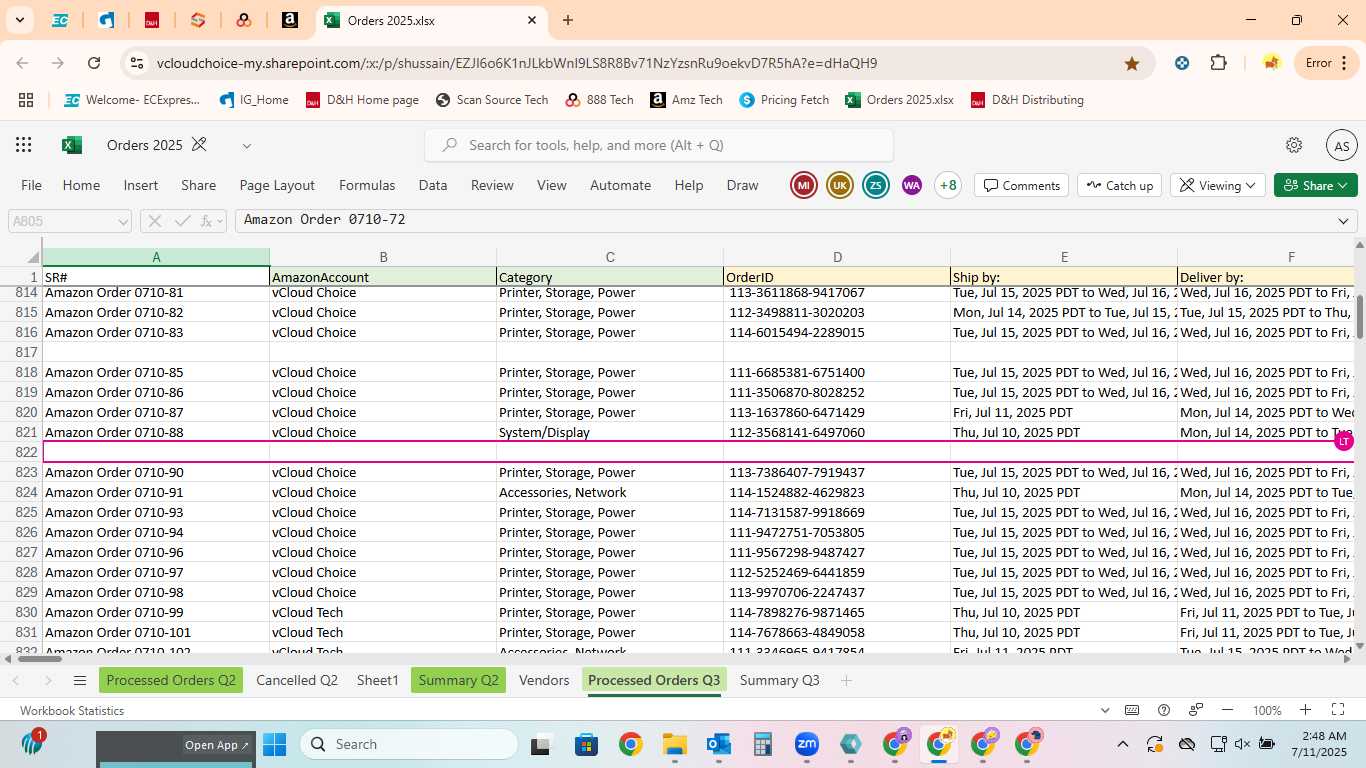Open the Excel settings gear
Viewport: 1366px width, 768px height.
pos(1294,145)
